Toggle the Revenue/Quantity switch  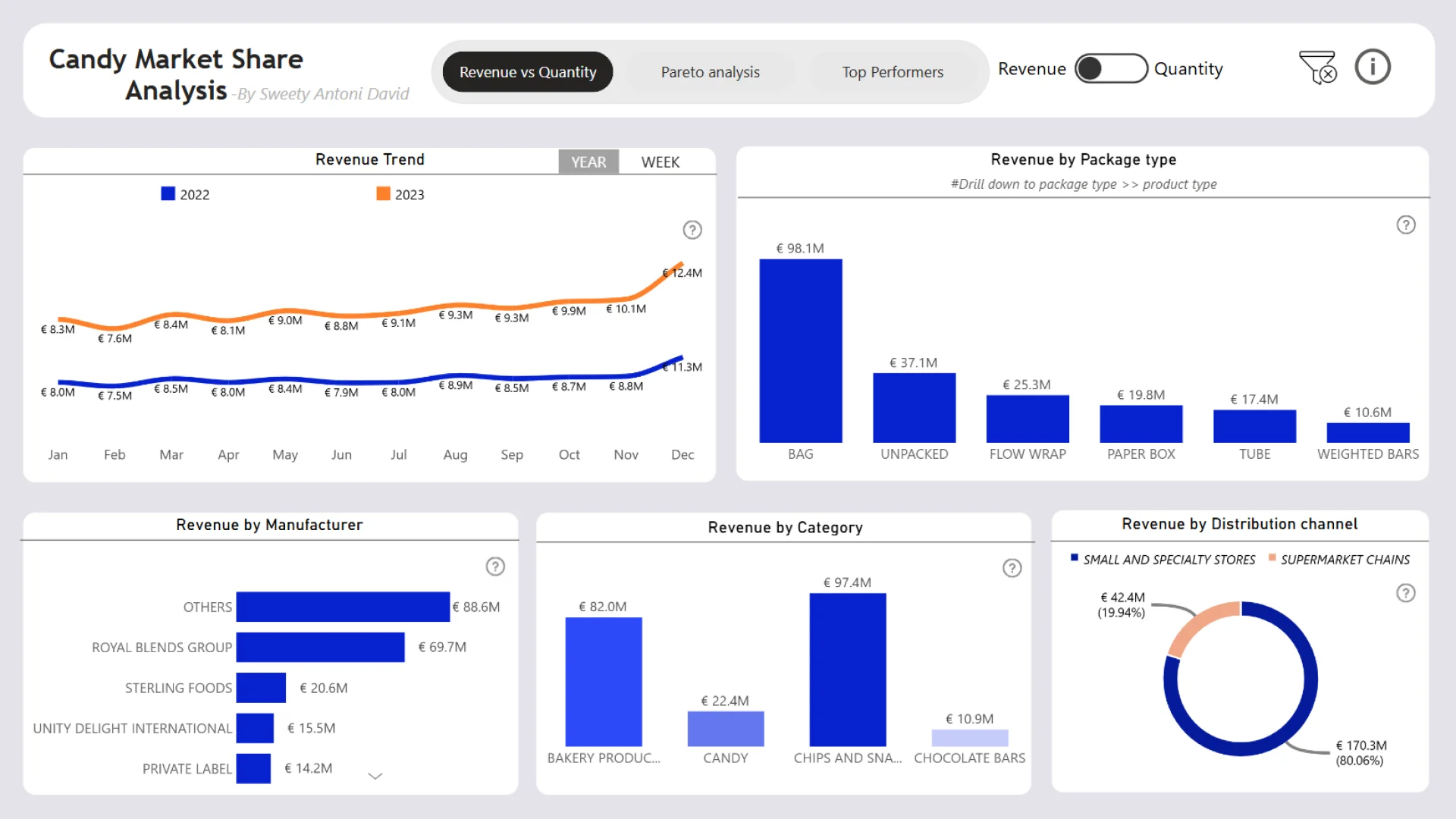click(x=1111, y=69)
